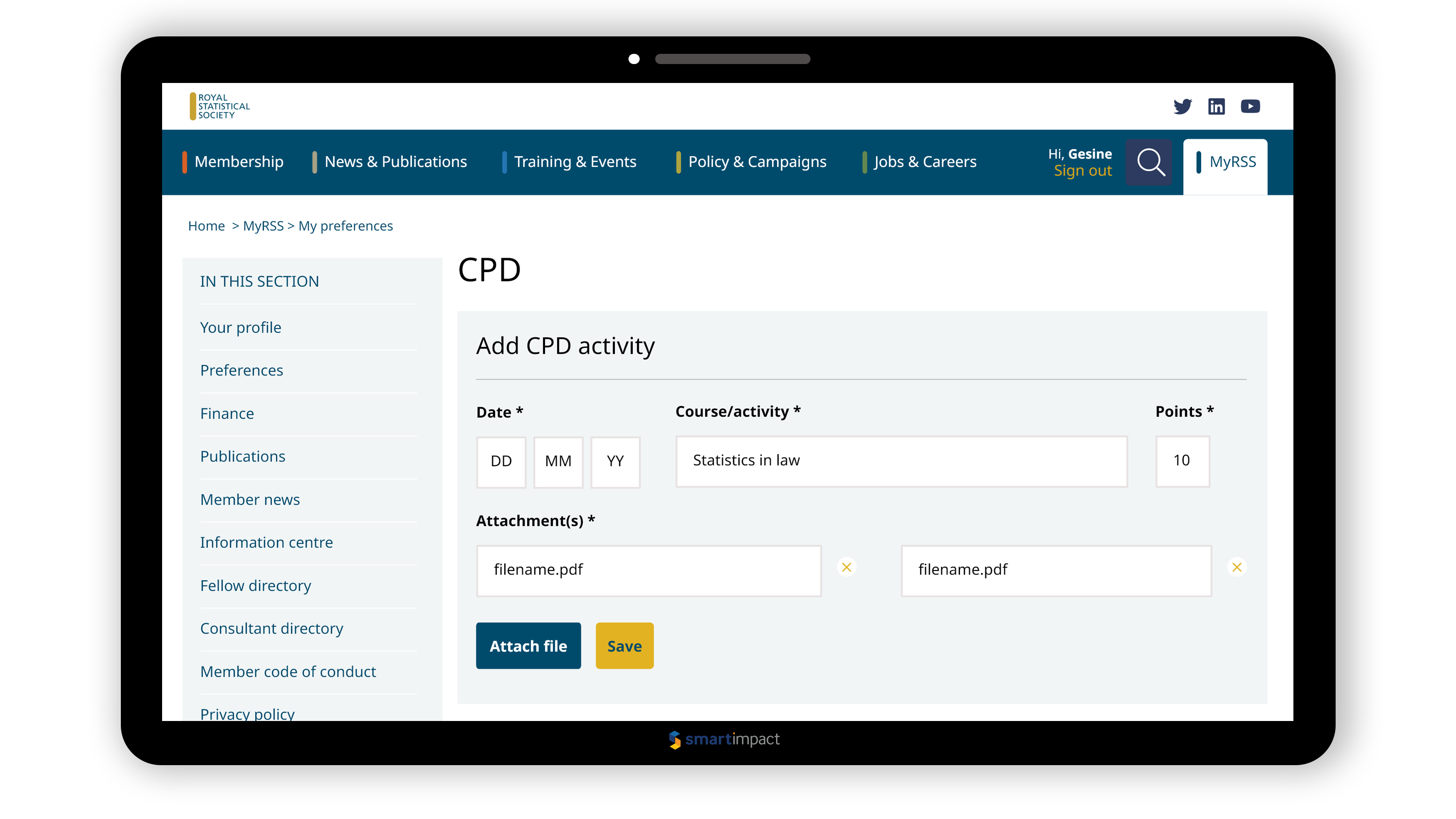Open Your profile from the sidebar
1456x819 pixels.
240,328
